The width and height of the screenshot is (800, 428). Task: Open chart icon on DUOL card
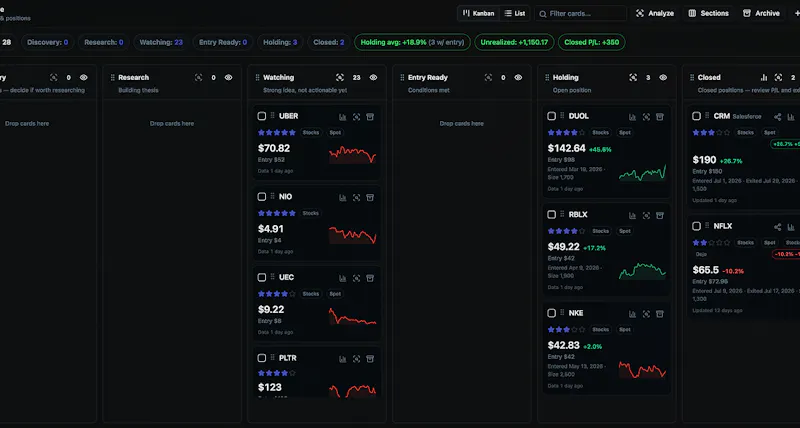[x=632, y=117]
